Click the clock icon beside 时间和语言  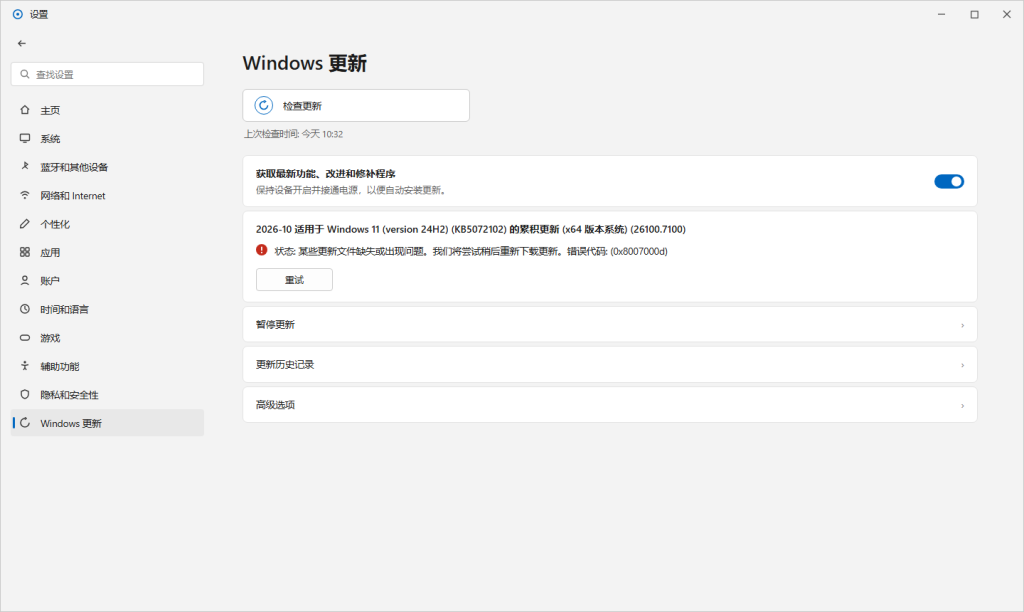(25, 309)
